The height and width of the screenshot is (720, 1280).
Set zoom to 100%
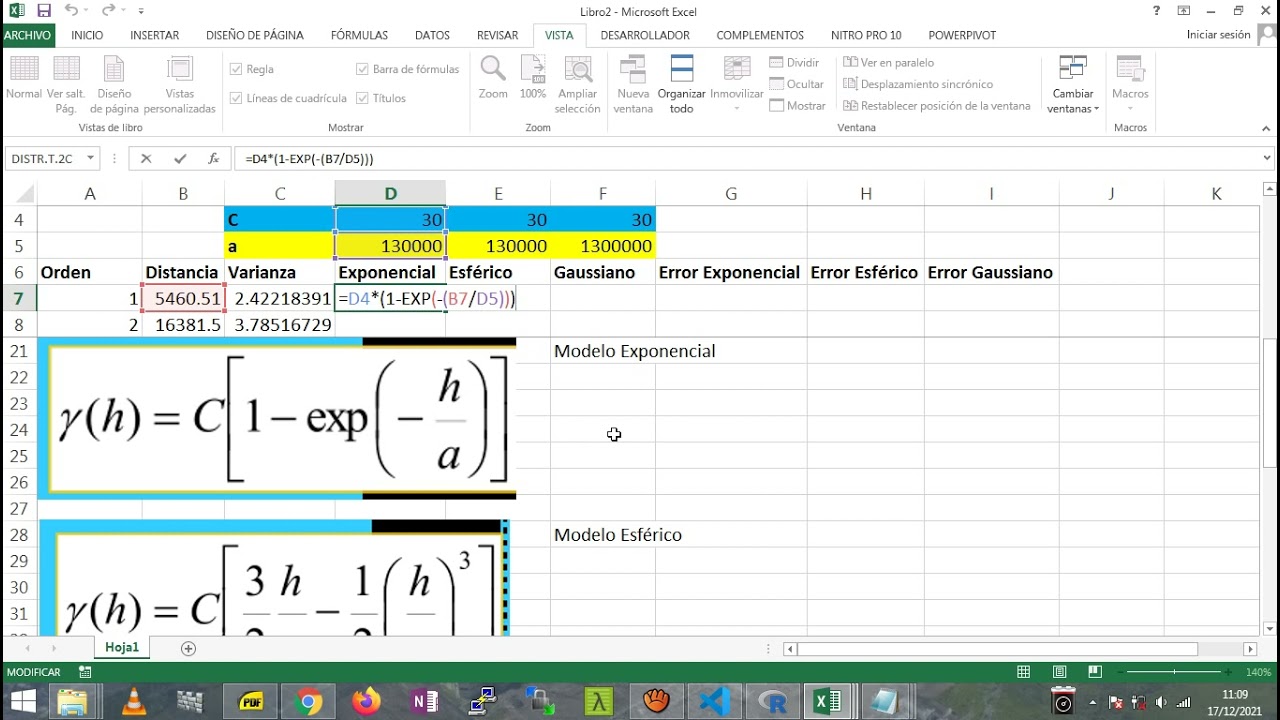(x=533, y=79)
